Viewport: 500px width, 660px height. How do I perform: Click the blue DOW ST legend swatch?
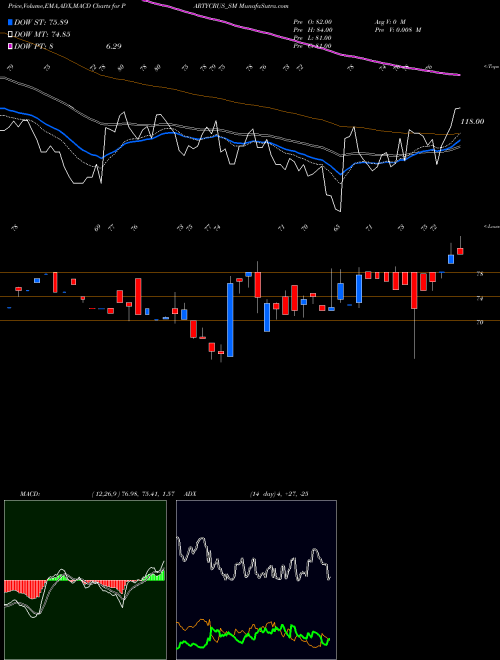(11, 22)
